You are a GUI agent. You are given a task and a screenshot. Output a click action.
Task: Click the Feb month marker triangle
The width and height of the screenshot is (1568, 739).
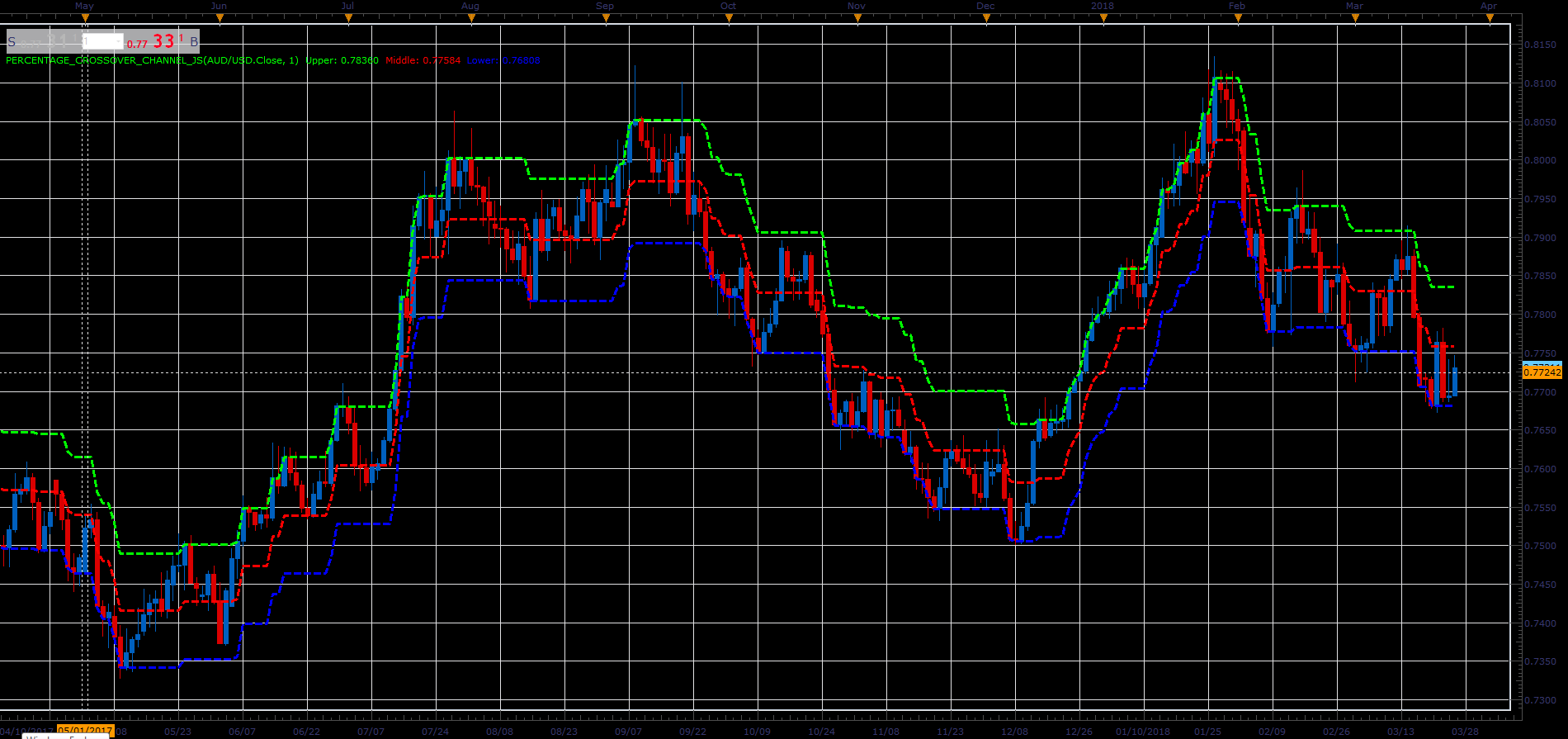pos(1237,18)
